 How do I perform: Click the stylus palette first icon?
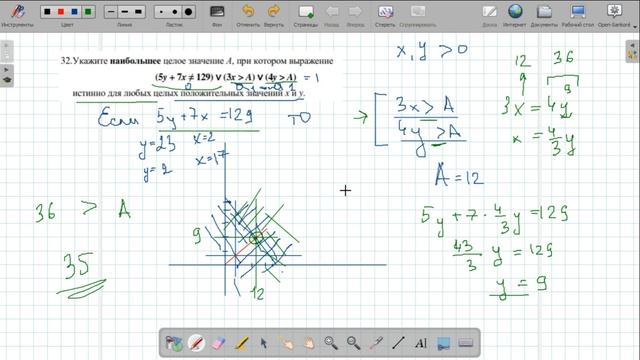coord(174,343)
